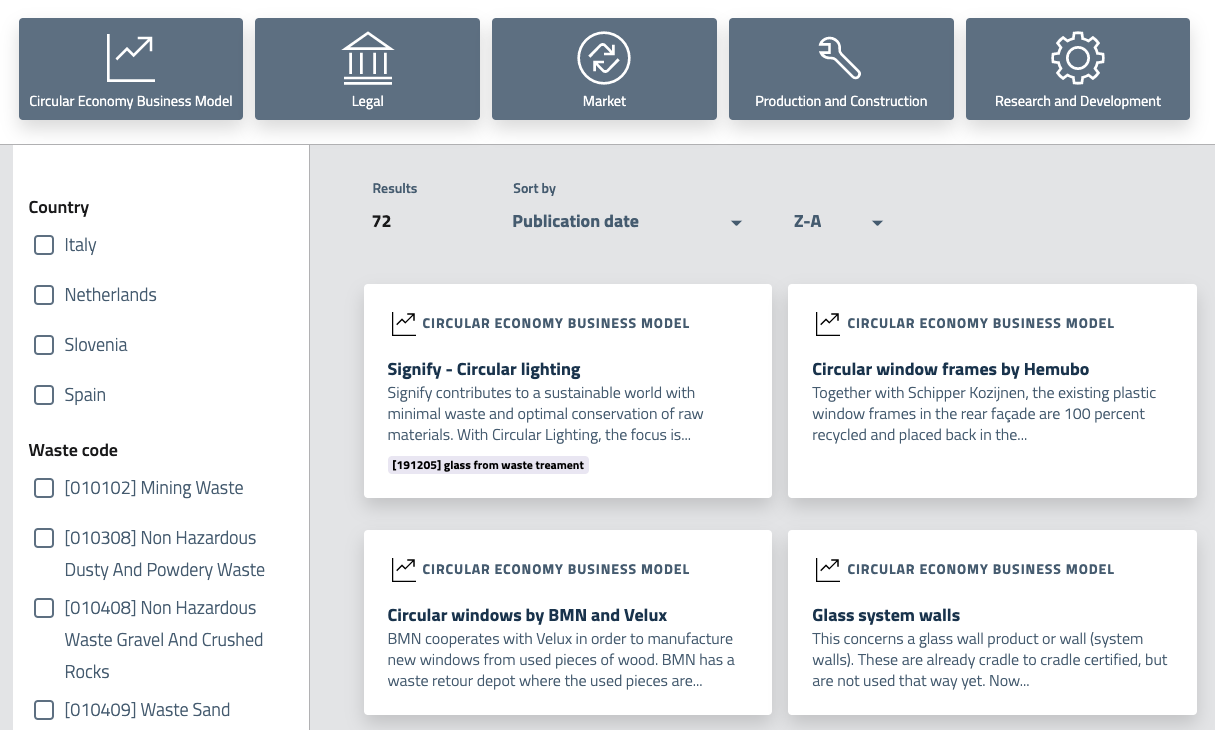Enable the Slovenia country checkbox

(44, 345)
